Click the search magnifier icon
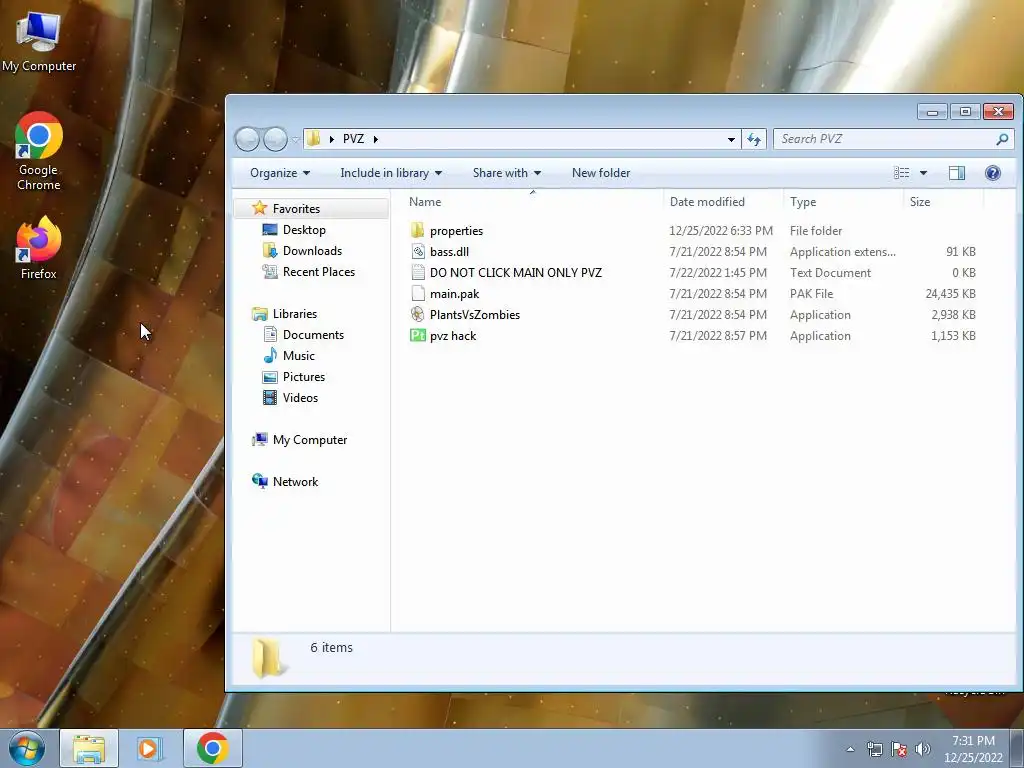Image resolution: width=1024 pixels, height=768 pixels. 1002,139
